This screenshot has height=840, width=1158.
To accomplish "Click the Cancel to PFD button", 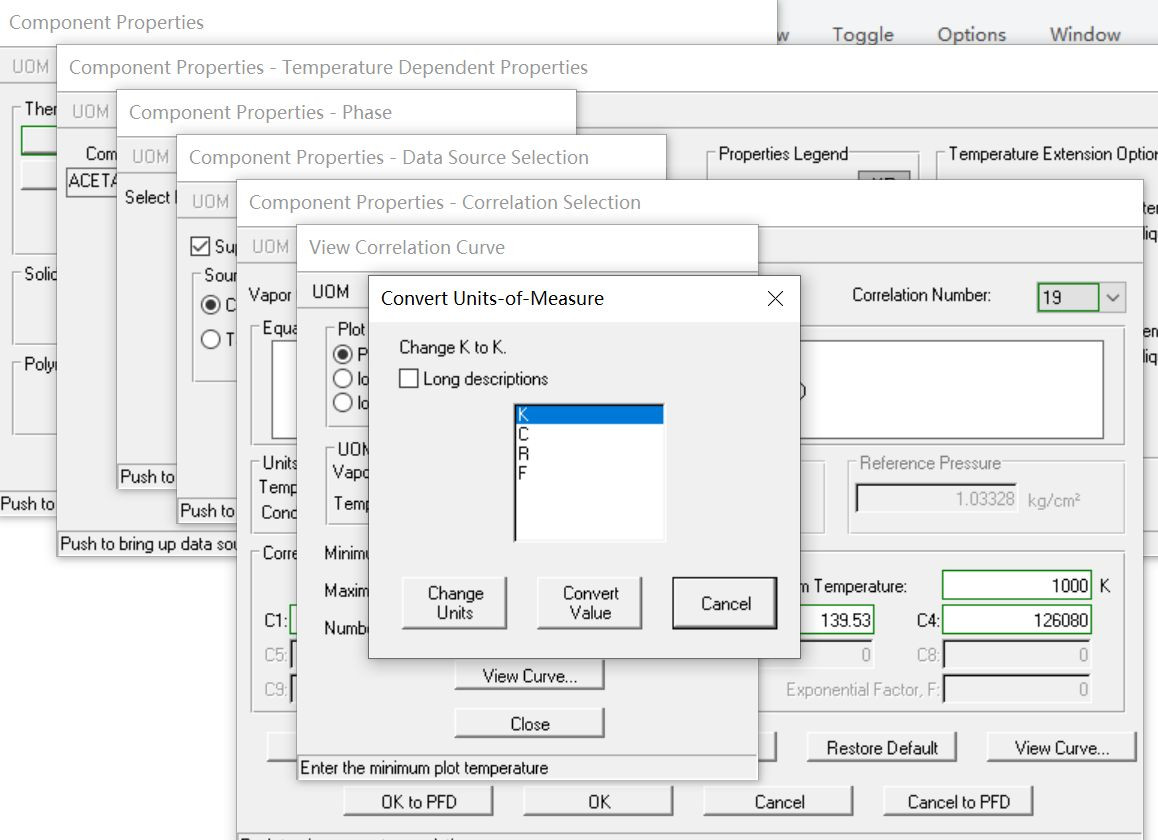I will (x=959, y=802).
